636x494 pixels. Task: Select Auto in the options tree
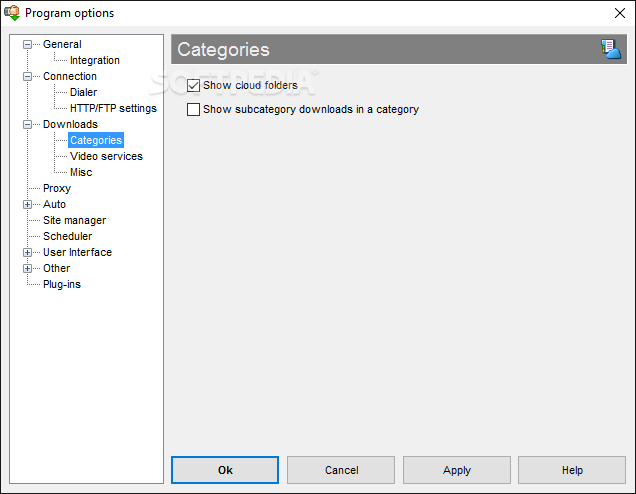tap(54, 204)
